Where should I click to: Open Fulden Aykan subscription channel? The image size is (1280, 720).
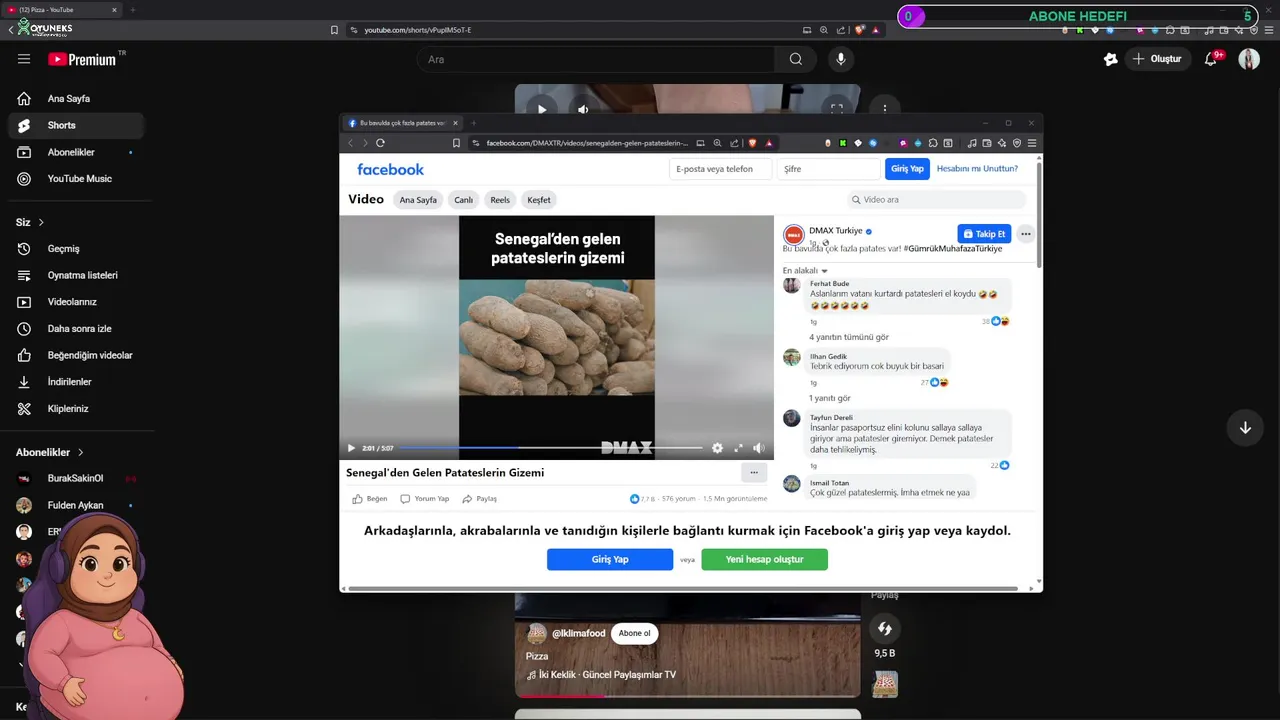click(x=75, y=505)
